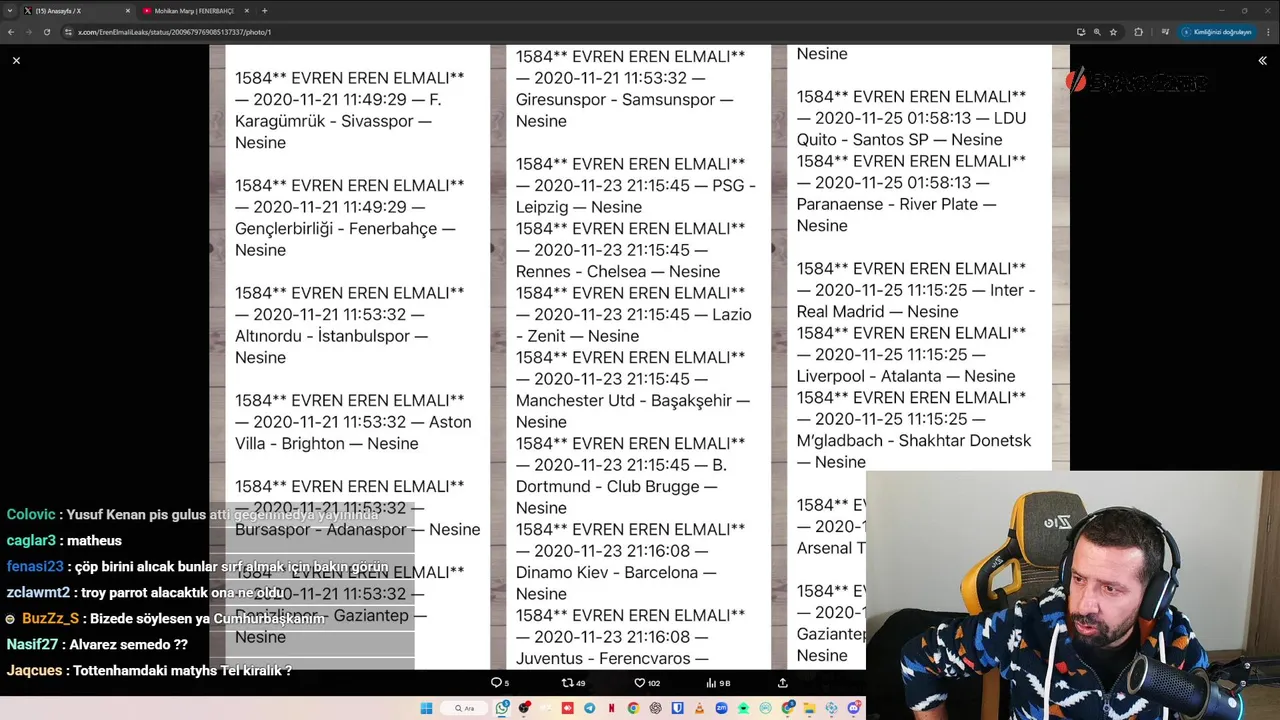Click the Kimliğinizi doğrulayın profile button
The width and height of the screenshot is (1280, 720).
coord(1217,32)
